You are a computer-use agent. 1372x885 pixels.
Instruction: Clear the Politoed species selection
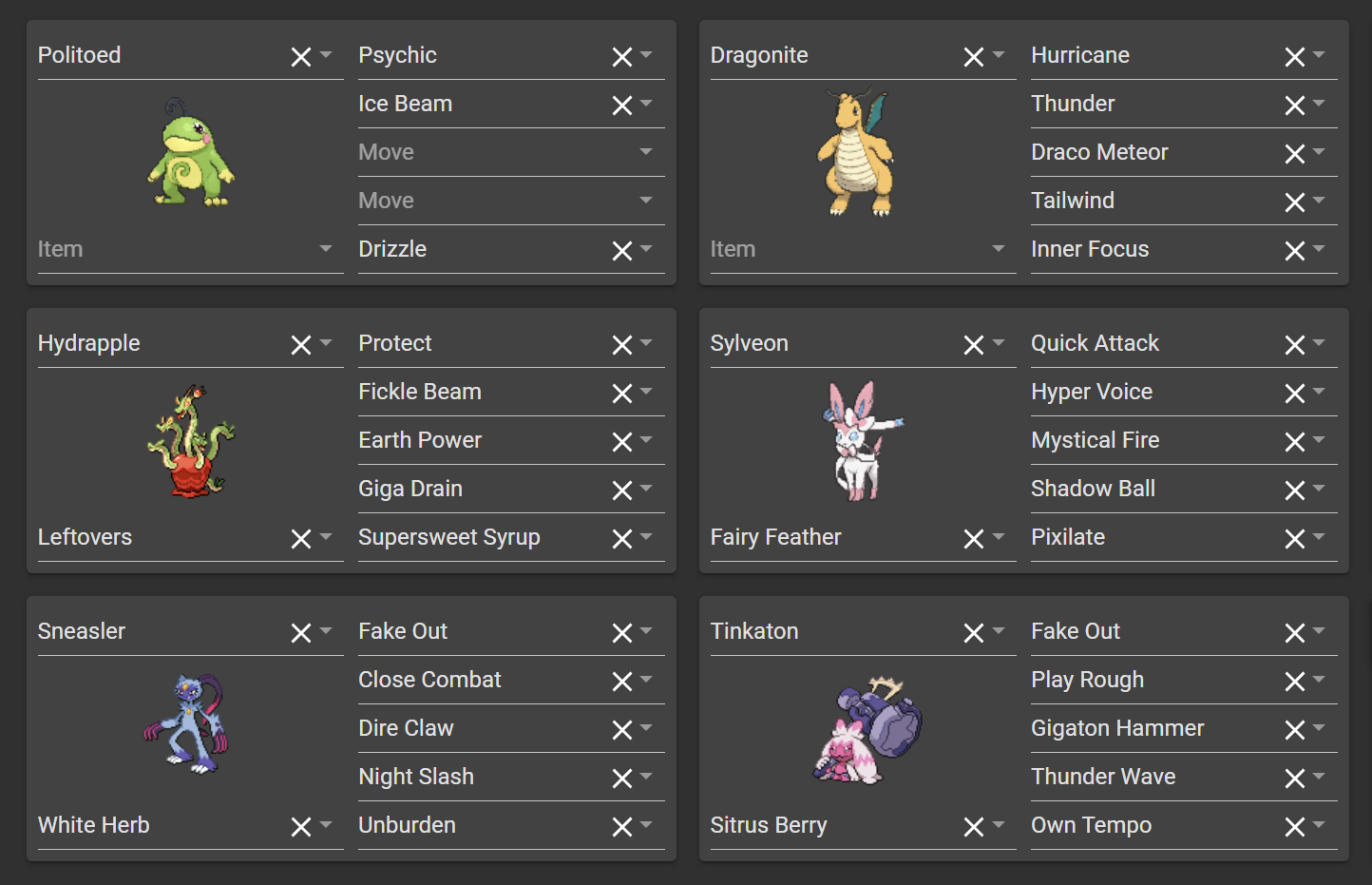coord(301,57)
